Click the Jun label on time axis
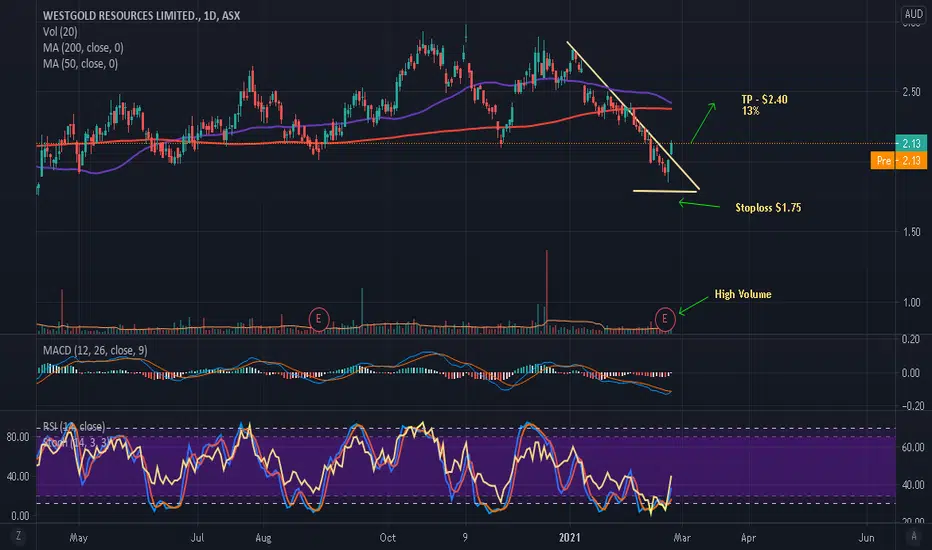The width and height of the screenshot is (932, 550). (867, 538)
